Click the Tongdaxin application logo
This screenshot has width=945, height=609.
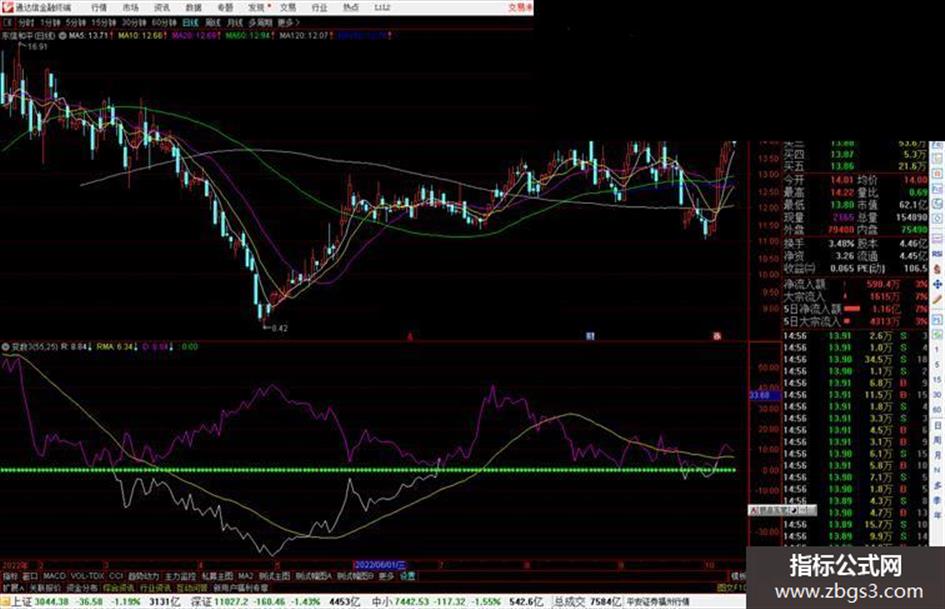(7, 7)
